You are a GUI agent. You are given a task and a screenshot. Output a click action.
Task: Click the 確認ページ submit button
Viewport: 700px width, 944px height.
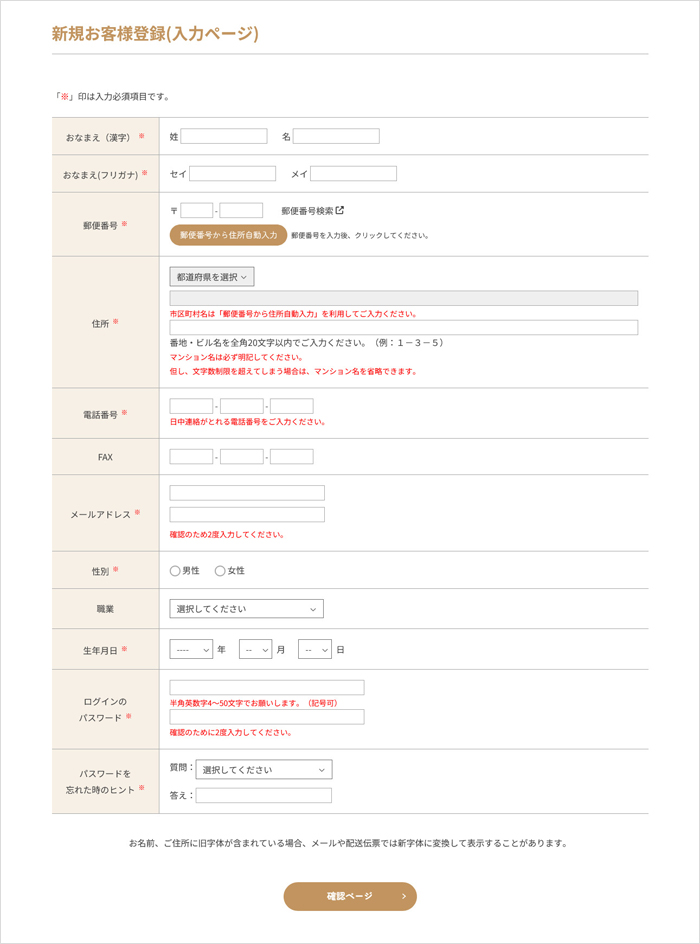(x=350, y=896)
